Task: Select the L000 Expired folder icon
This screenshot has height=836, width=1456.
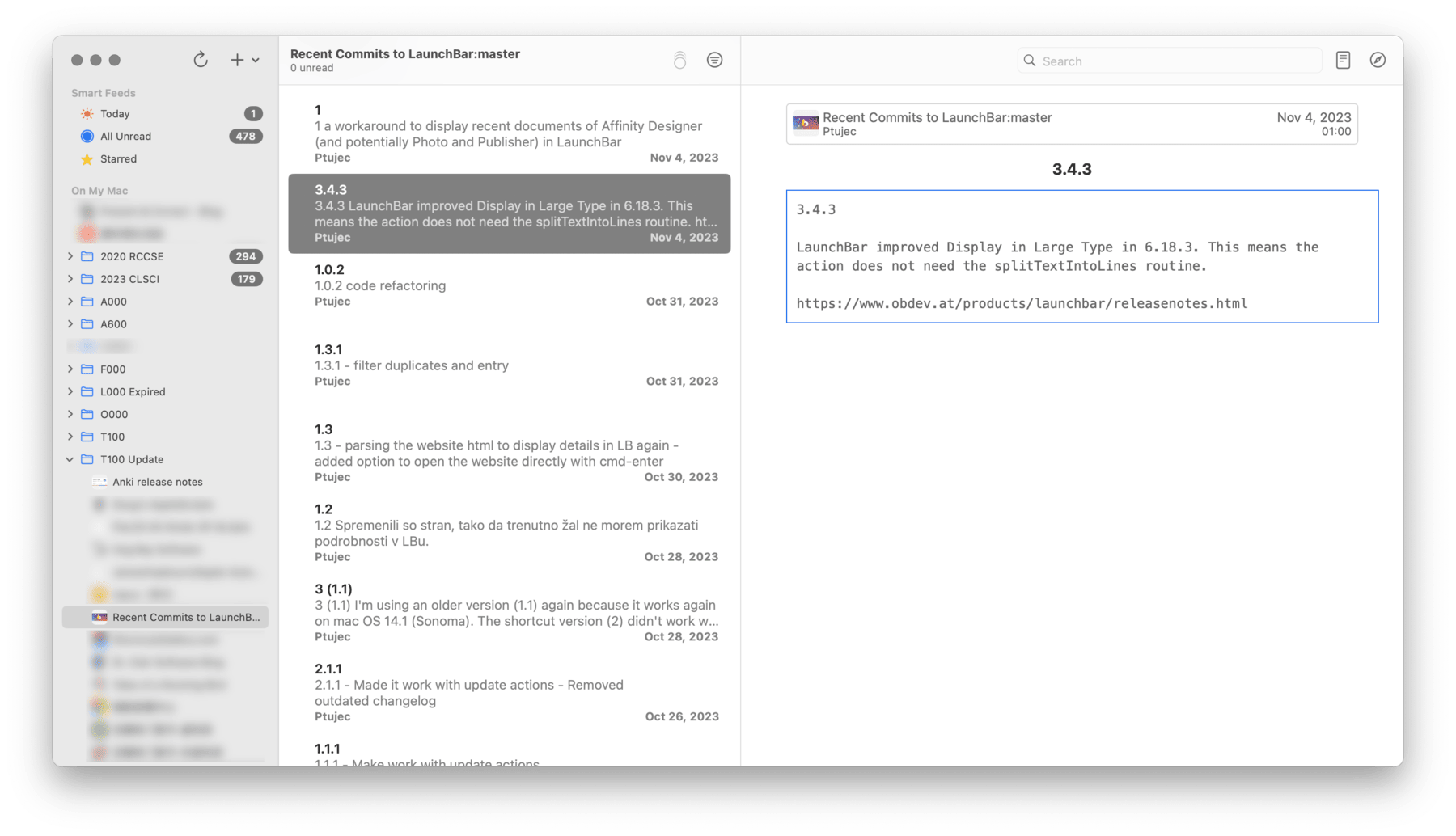Action: 87,392
